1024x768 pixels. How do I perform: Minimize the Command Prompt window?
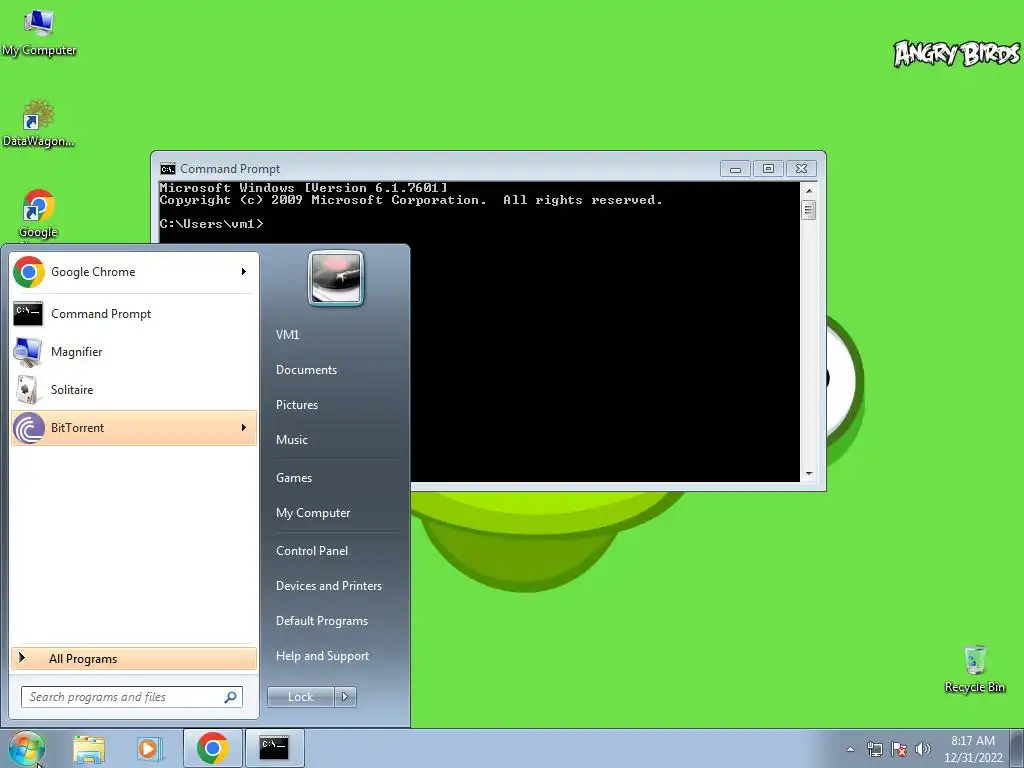pos(735,169)
